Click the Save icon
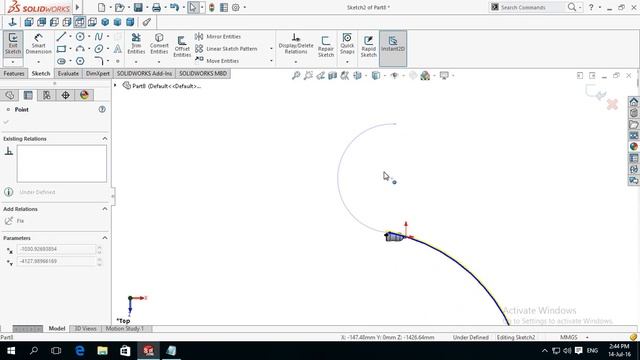Image resolution: width=640 pixels, height=360 pixels. 138,7
